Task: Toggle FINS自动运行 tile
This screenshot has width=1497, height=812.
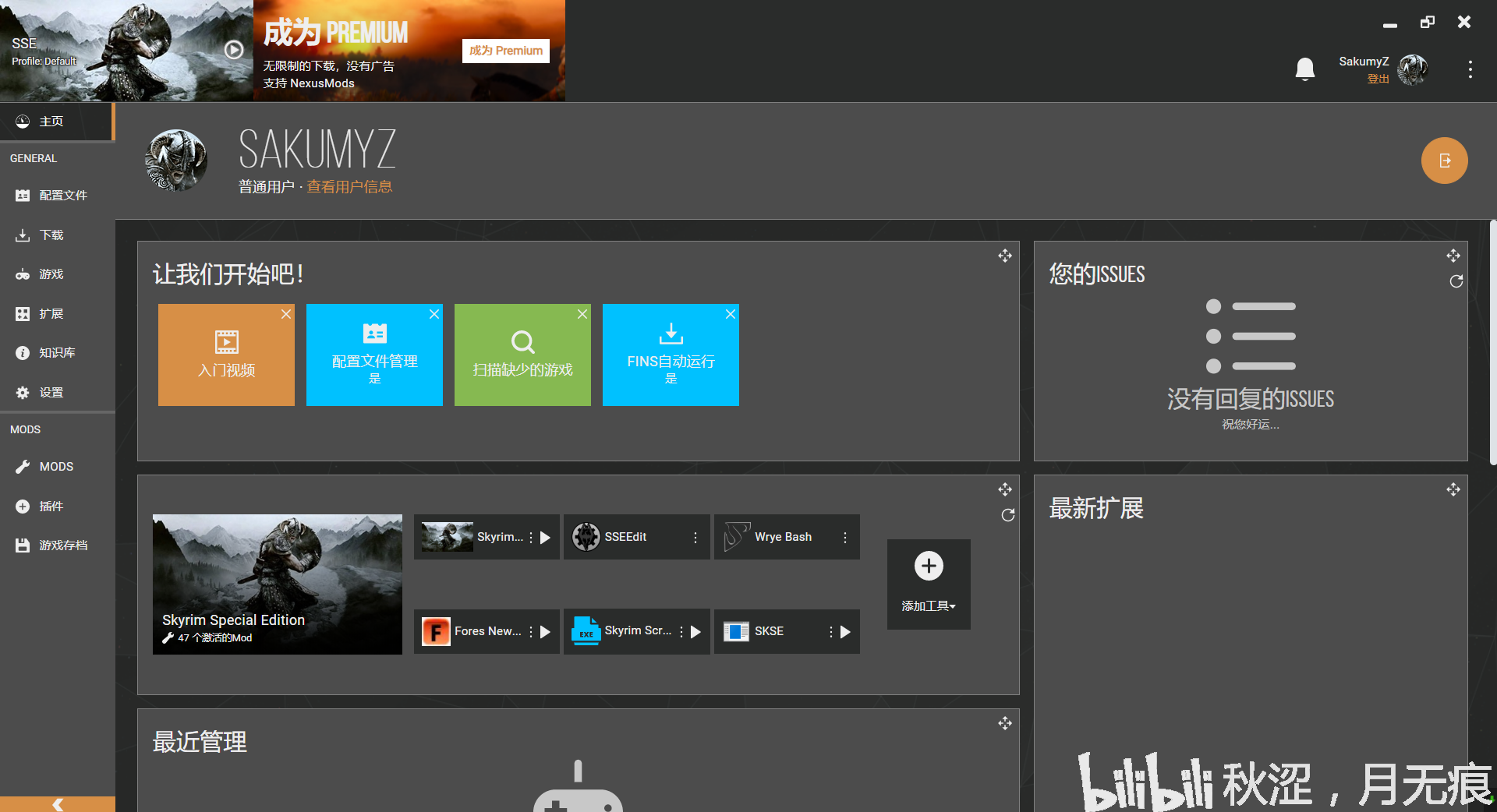Action: [x=671, y=355]
